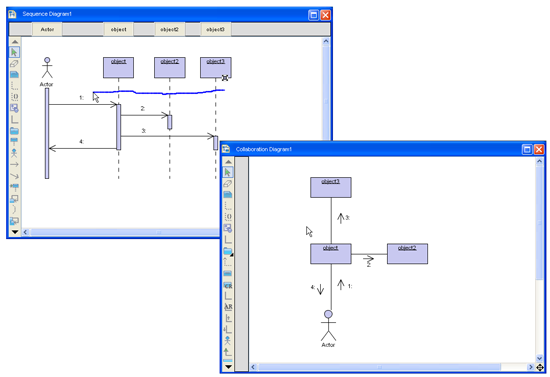Select the diagonal message arrow tool in Sequence Diagram
This screenshot has height=377, width=550.
(14, 176)
